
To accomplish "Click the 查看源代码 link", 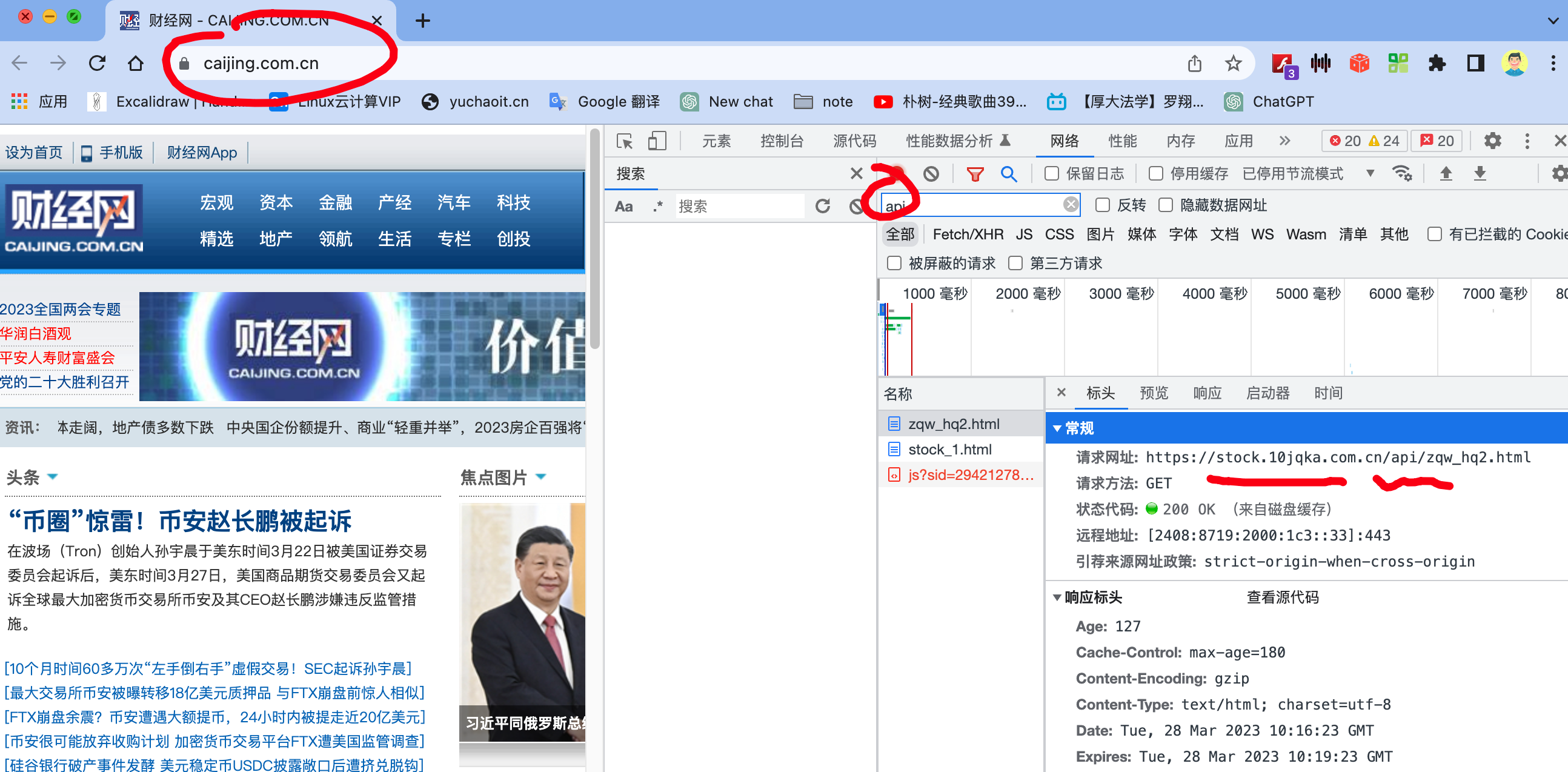I will (1282, 598).
